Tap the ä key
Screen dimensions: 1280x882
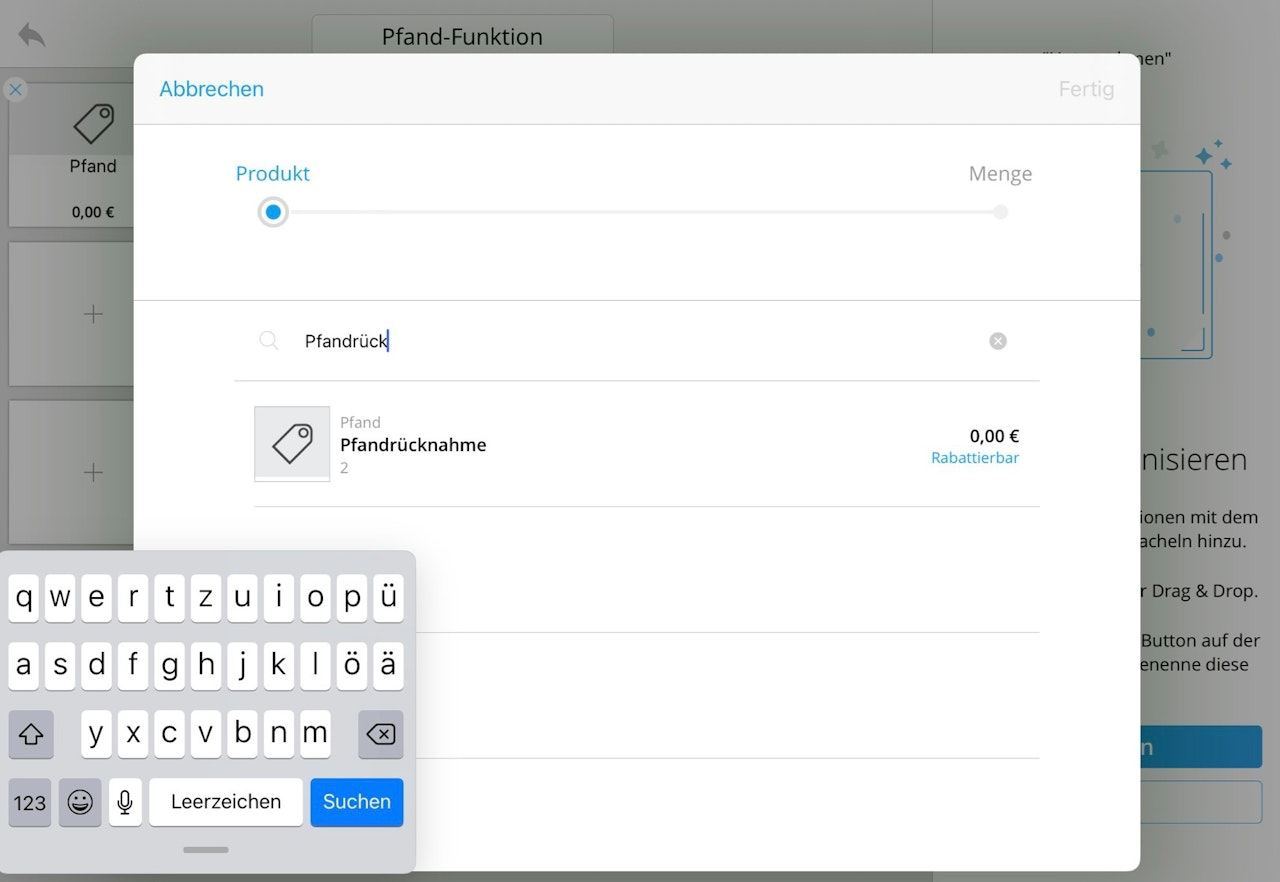pyautogui.click(x=388, y=666)
